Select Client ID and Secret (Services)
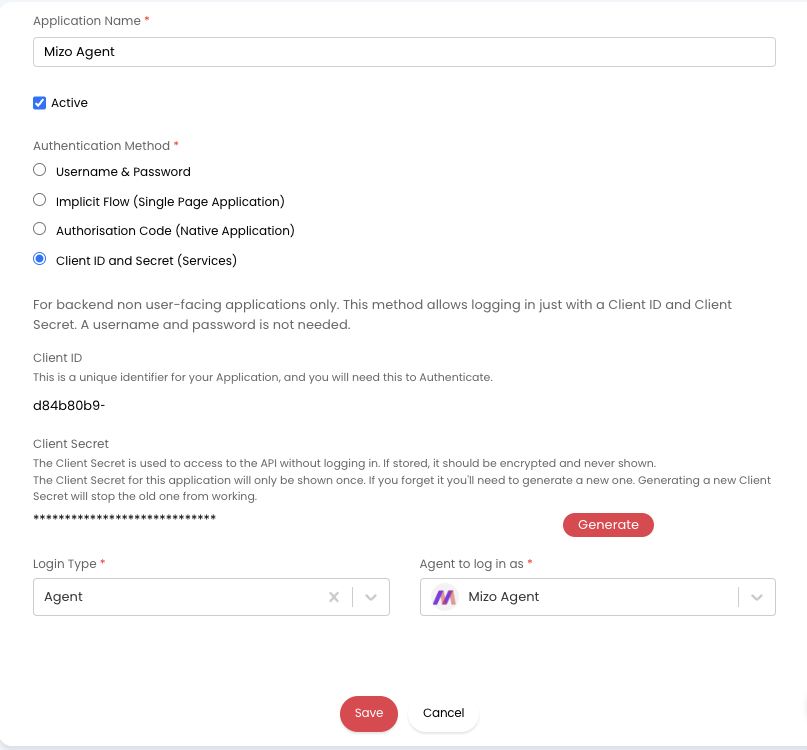 click(x=40, y=259)
